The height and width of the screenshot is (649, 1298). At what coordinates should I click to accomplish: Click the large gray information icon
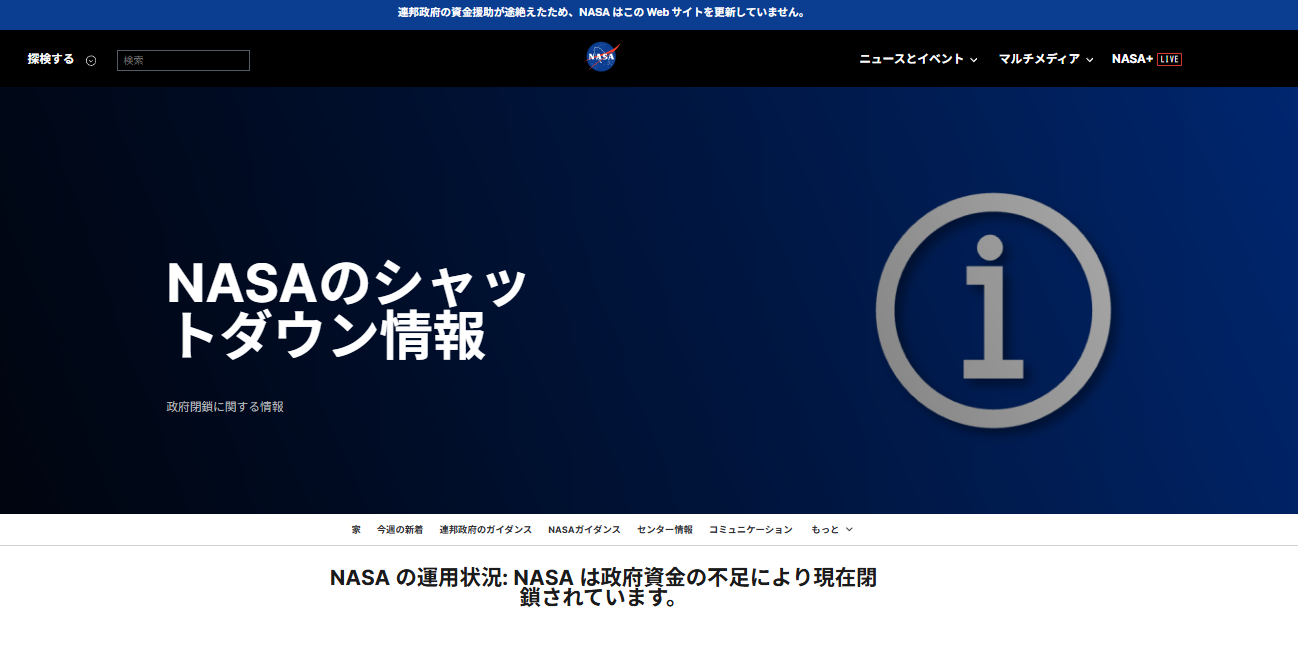click(992, 311)
